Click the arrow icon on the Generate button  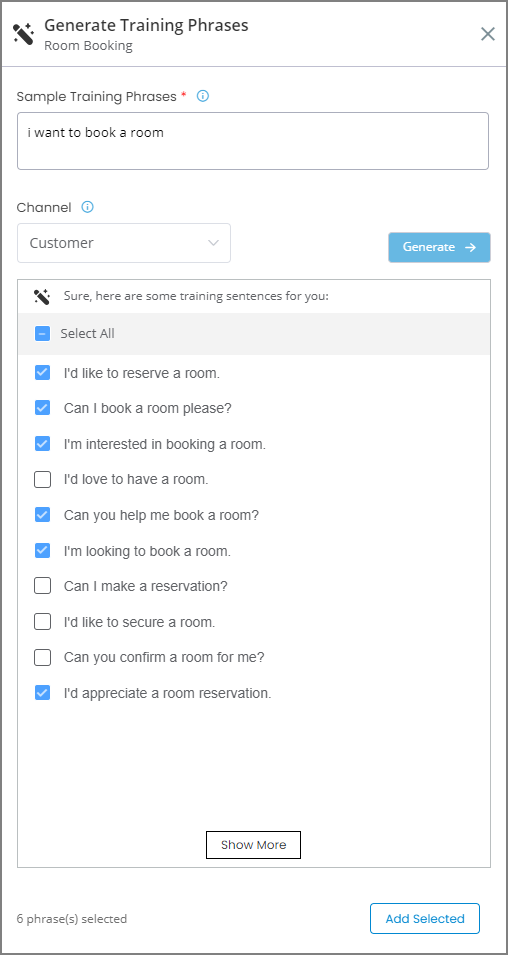470,247
